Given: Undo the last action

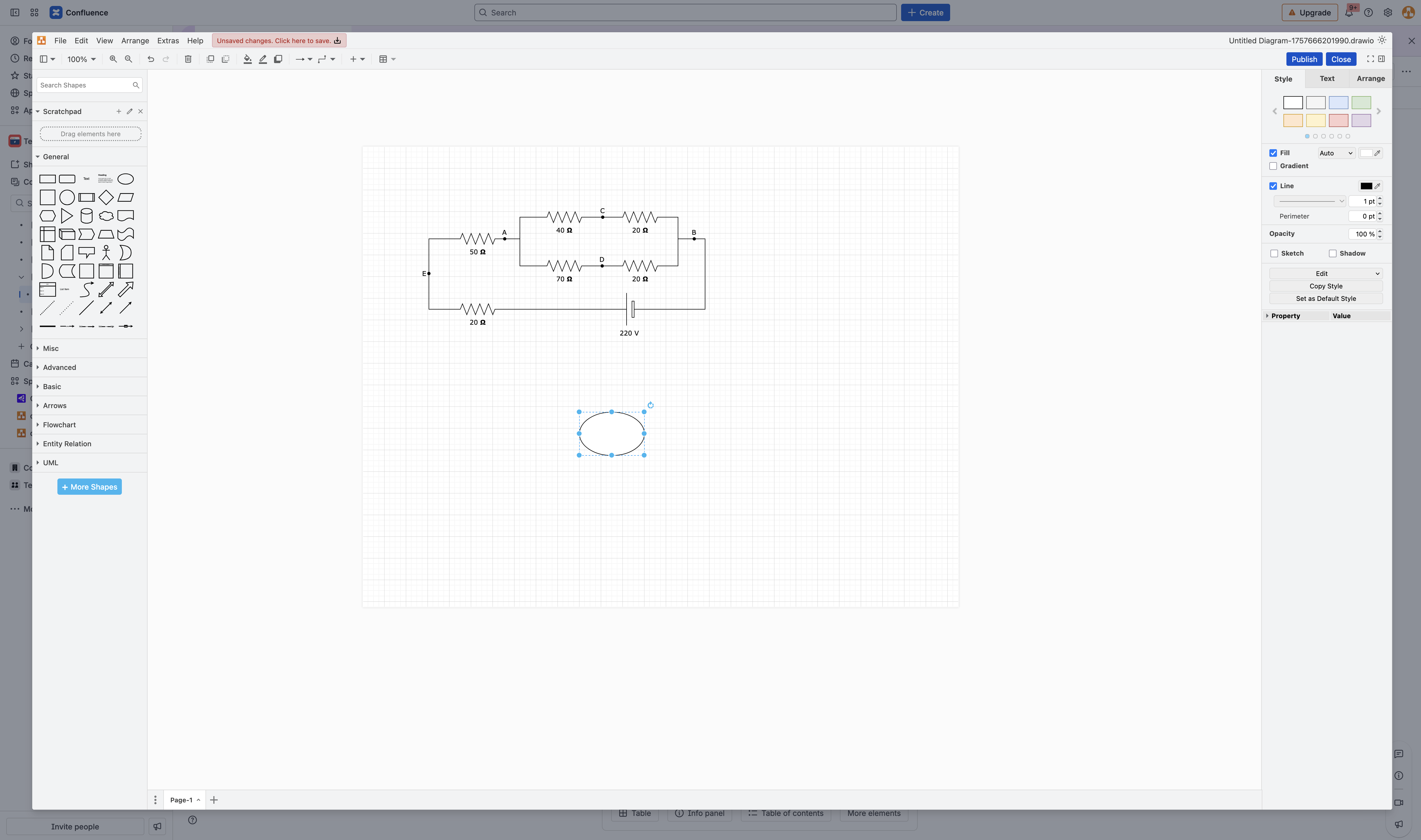Looking at the screenshot, I should 150,59.
